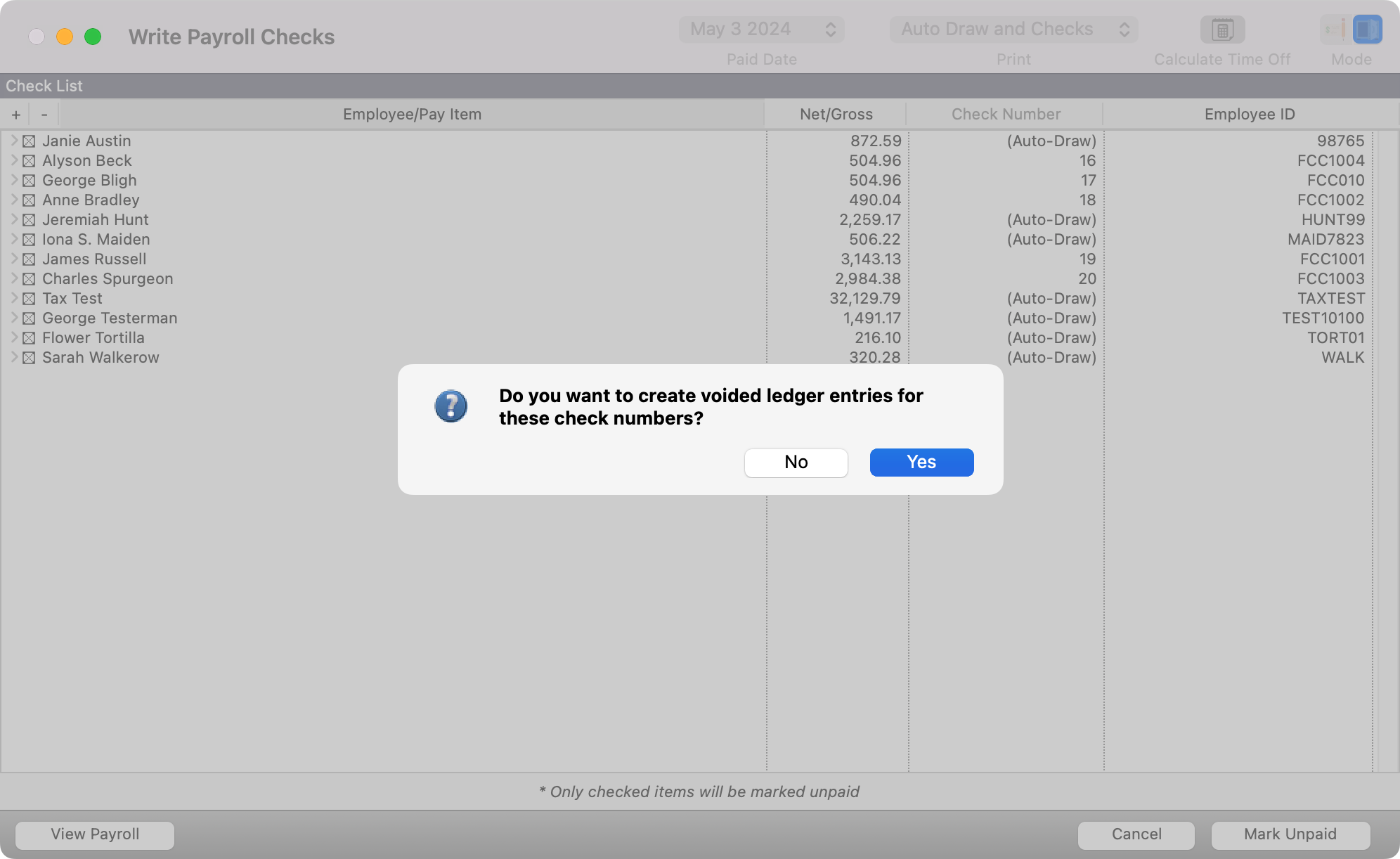
Task: Expand the Alyson Beck row chevron
Action: click(13, 160)
